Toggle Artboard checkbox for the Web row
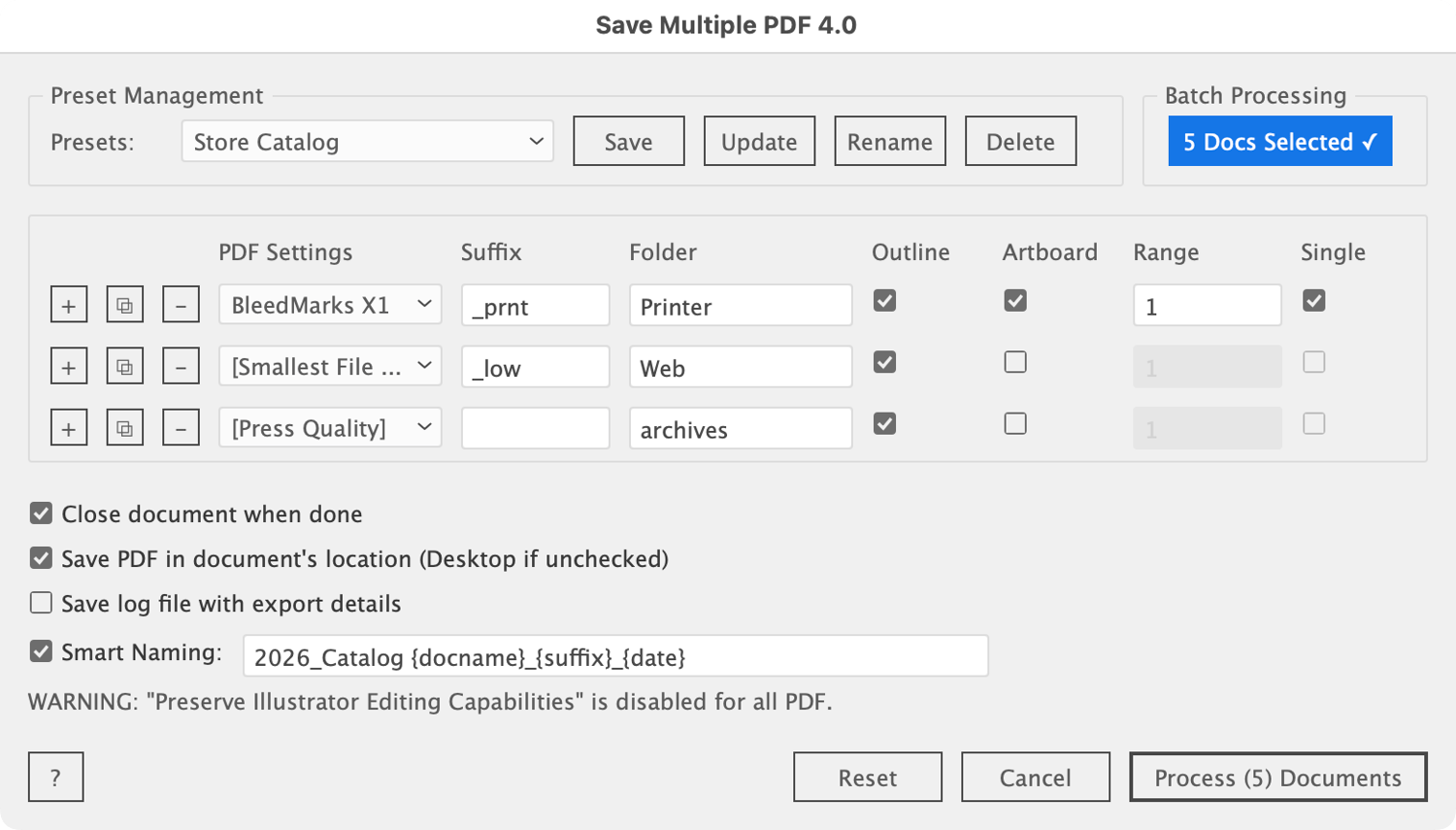The image size is (1456, 830). pos(1015,362)
